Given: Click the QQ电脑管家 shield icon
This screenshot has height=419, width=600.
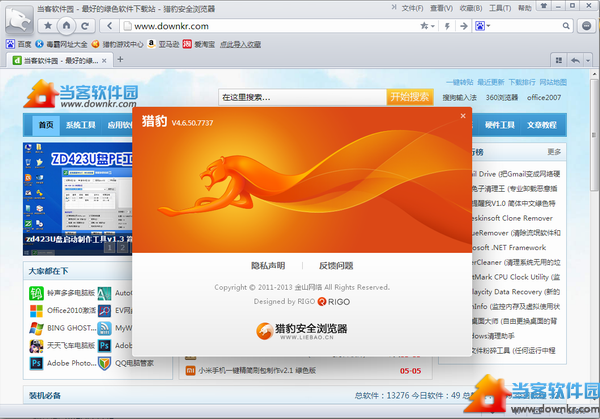Looking at the screenshot, I should (104, 363).
